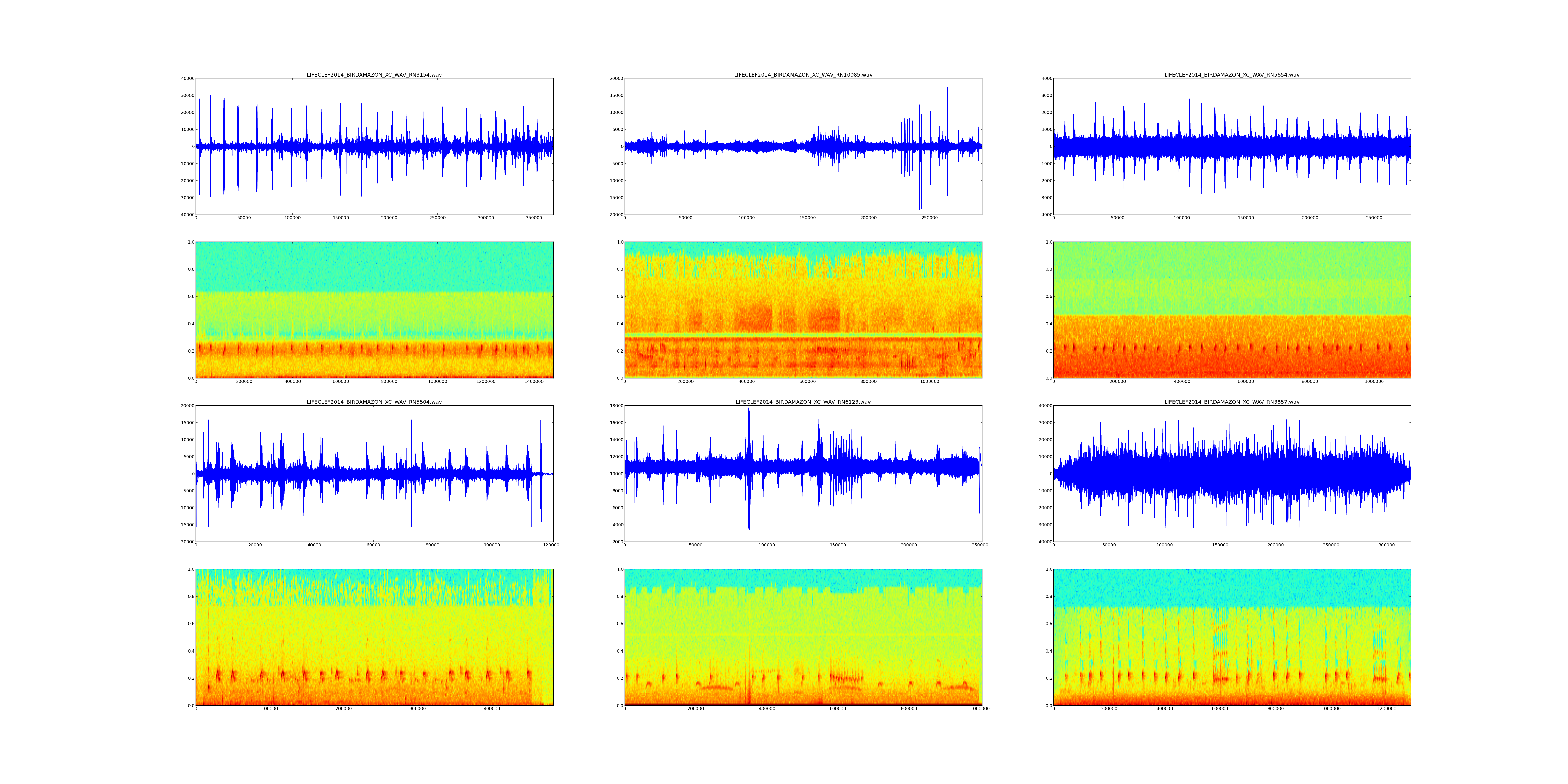
Task: Select the RN3857 waveform plot
Action: pyautogui.click(x=1231, y=473)
